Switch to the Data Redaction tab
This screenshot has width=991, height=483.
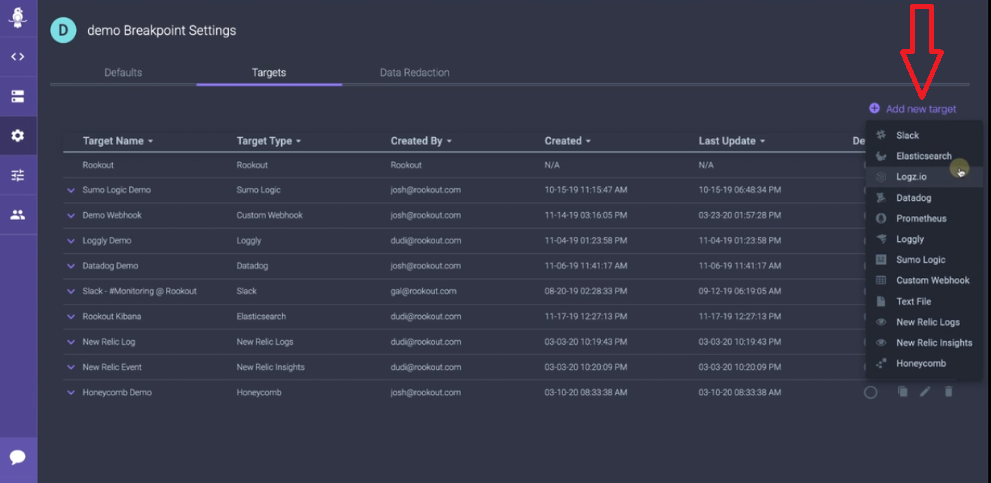pos(415,73)
